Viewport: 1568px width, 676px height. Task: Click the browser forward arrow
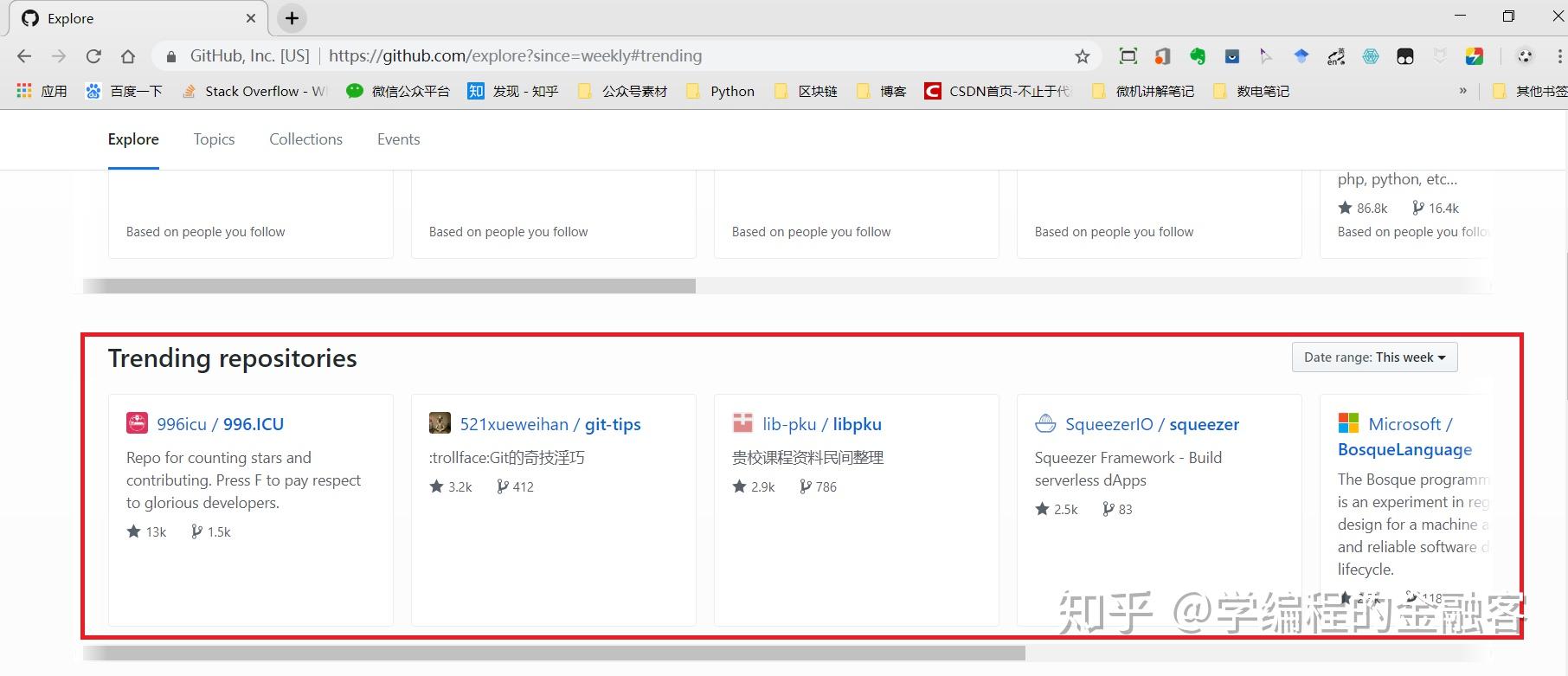tap(59, 56)
